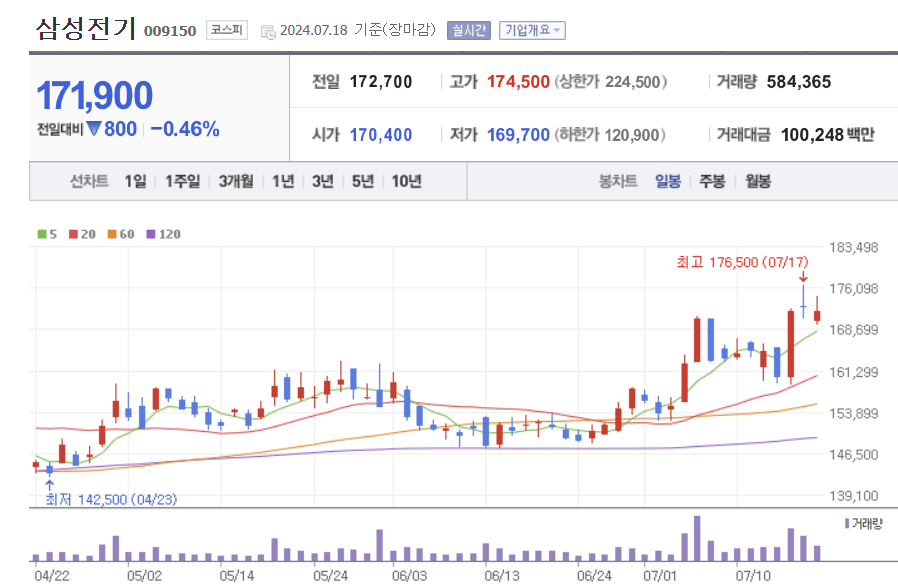This screenshot has width=898, height=588.
Task: Click the clock icon beside the 2024.07.18 date
Action: point(266,30)
